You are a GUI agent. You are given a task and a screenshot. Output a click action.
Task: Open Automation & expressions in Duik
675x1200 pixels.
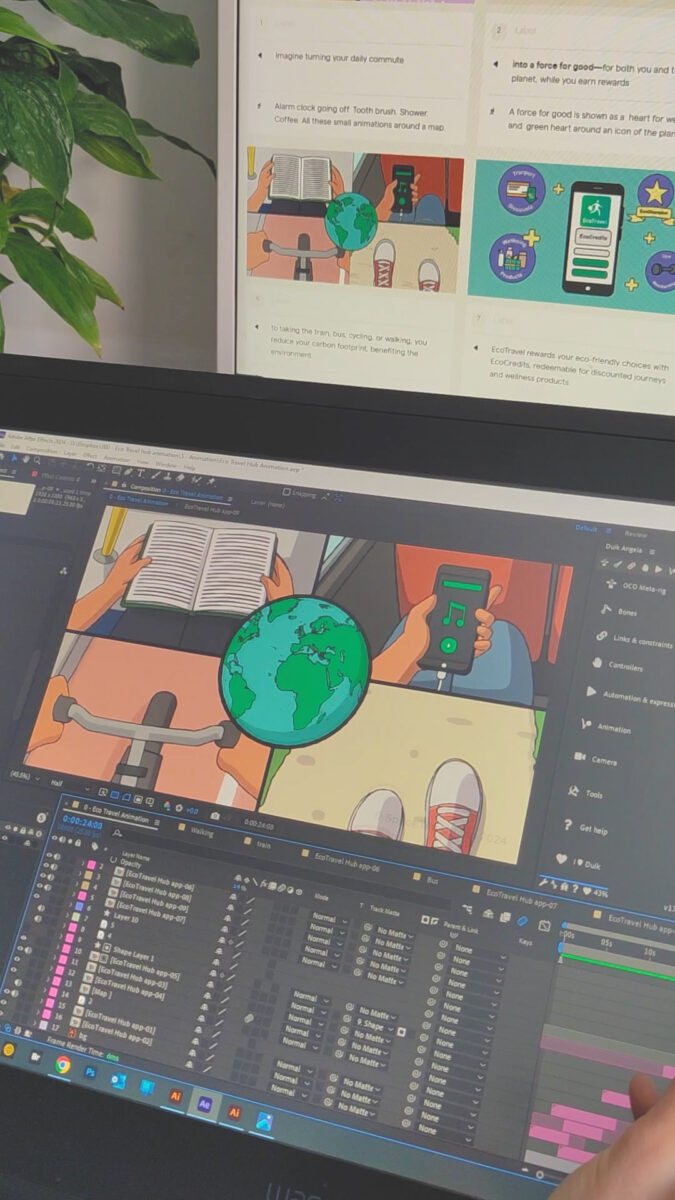(630, 697)
